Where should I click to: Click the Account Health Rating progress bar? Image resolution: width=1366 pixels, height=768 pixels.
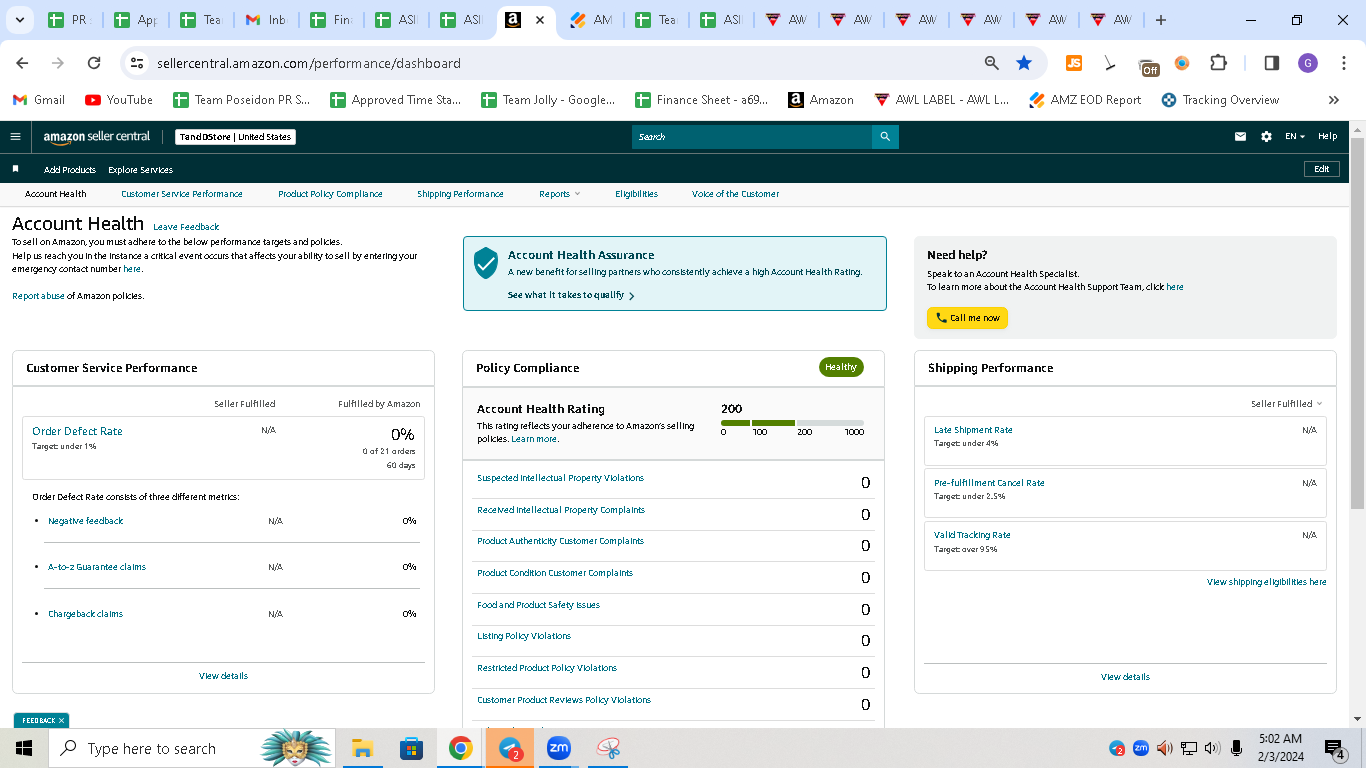(x=792, y=423)
